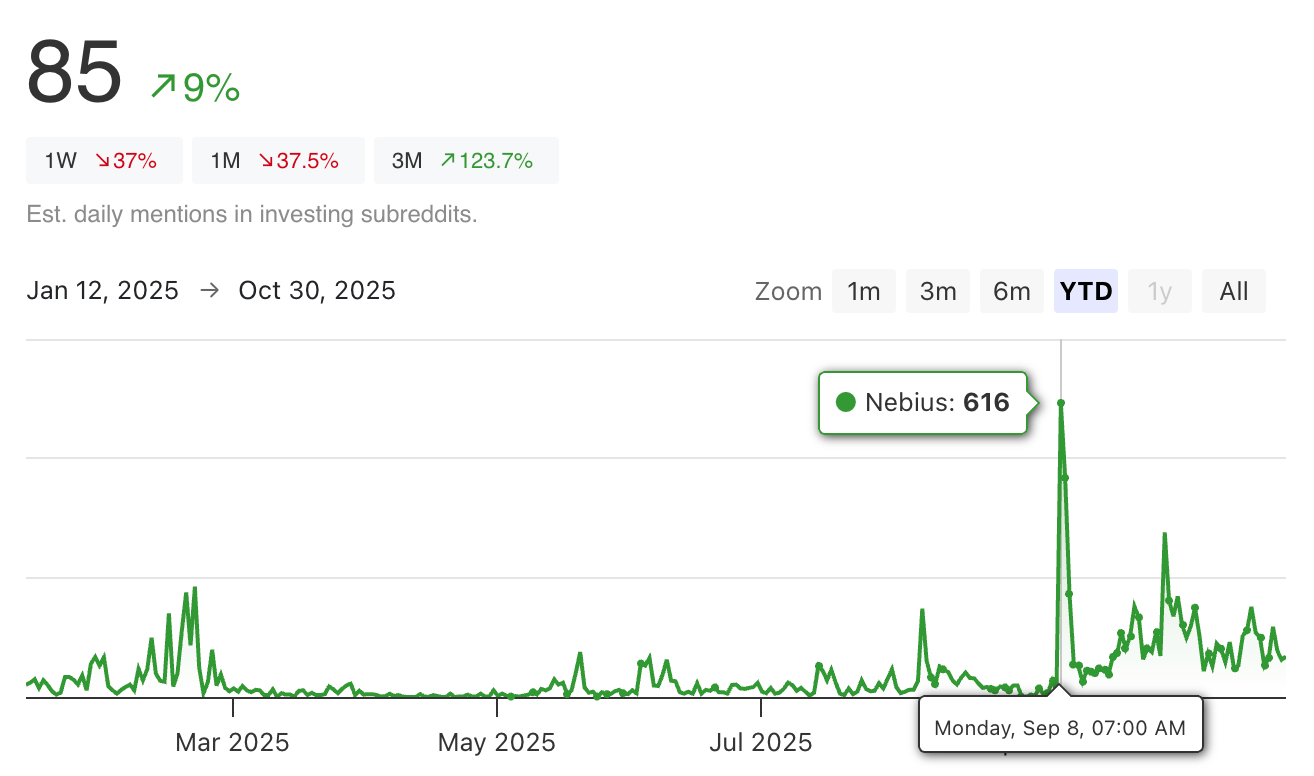Image resolution: width=1314 pixels, height=776 pixels.
Task: Click the Zoom label
Action: (x=788, y=292)
